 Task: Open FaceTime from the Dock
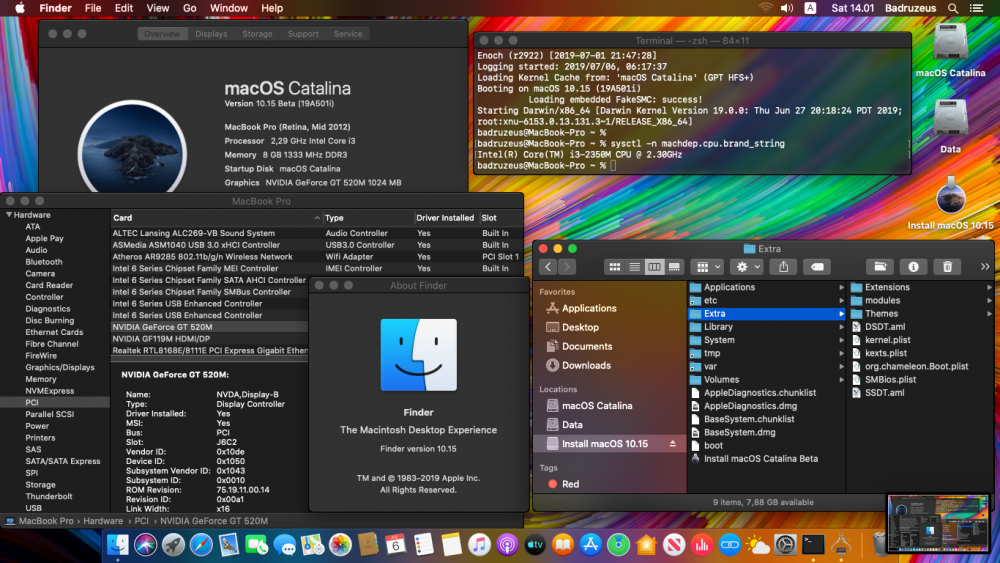tap(256, 545)
